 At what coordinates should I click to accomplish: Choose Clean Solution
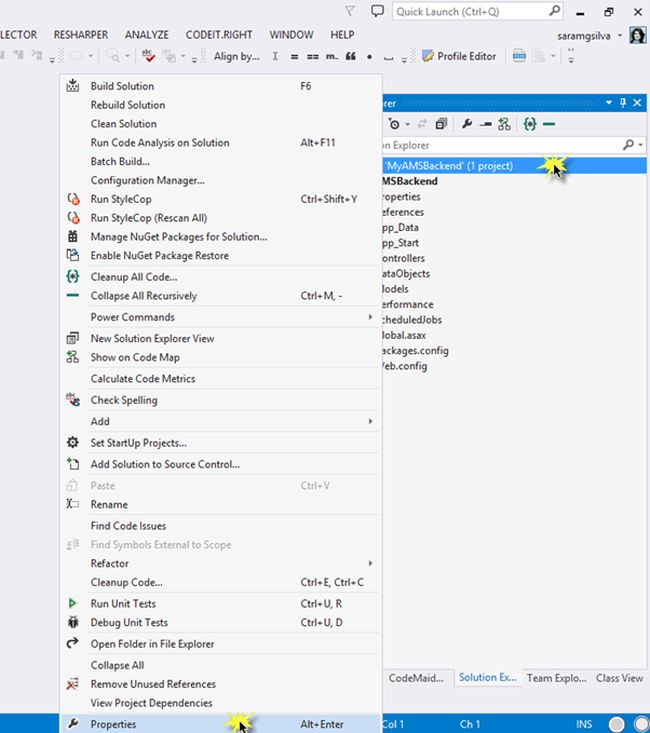pyautogui.click(x=221, y=124)
